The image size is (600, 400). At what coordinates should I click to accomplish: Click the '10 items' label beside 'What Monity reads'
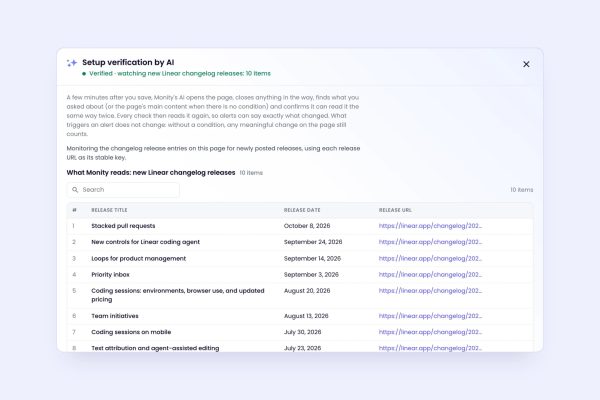pyautogui.click(x=251, y=173)
